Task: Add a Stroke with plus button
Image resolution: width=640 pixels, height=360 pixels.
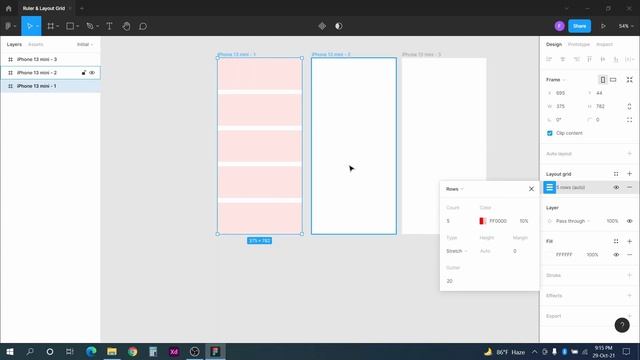Action: pyautogui.click(x=629, y=275)
